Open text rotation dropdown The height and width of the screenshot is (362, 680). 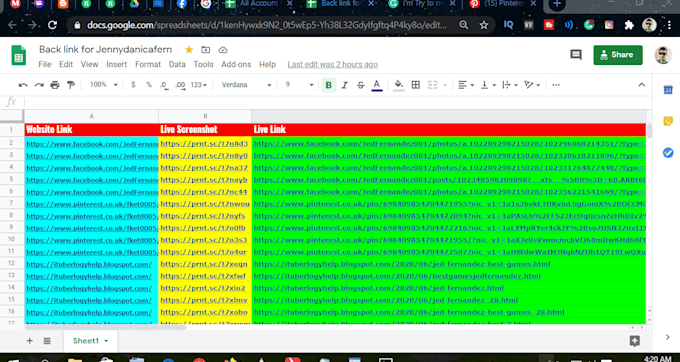(x=532, y=85)
